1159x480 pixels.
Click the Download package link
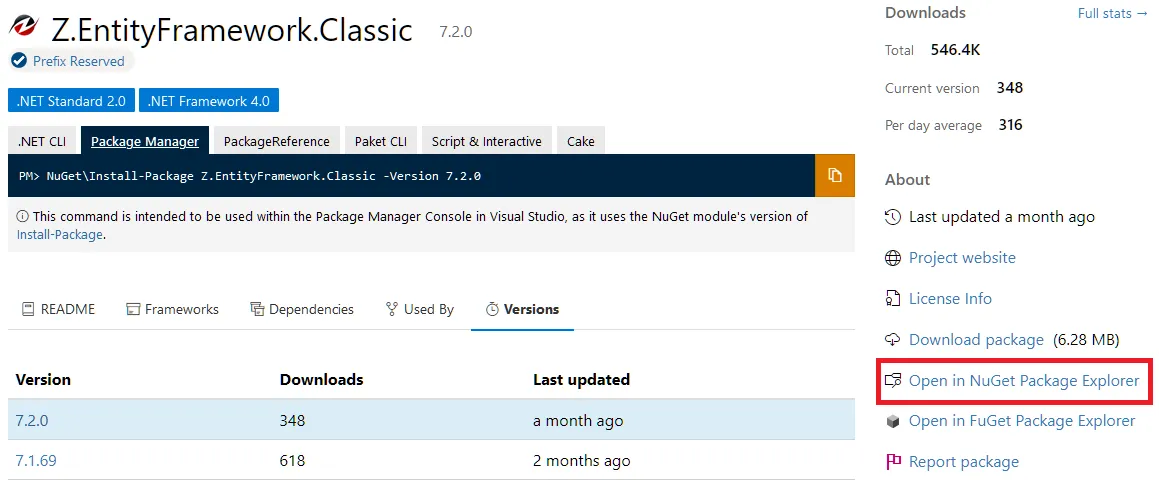coord(976,339)
